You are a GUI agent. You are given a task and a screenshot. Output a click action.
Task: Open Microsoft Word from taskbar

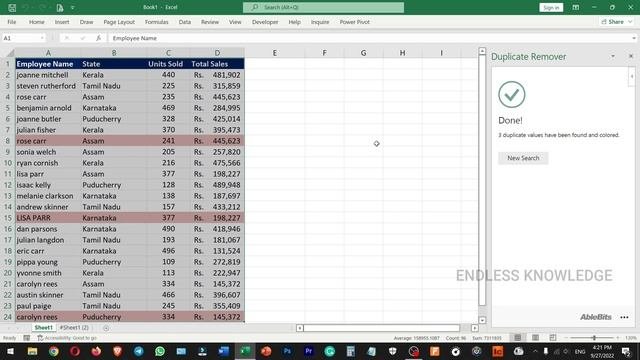point(223,351)
